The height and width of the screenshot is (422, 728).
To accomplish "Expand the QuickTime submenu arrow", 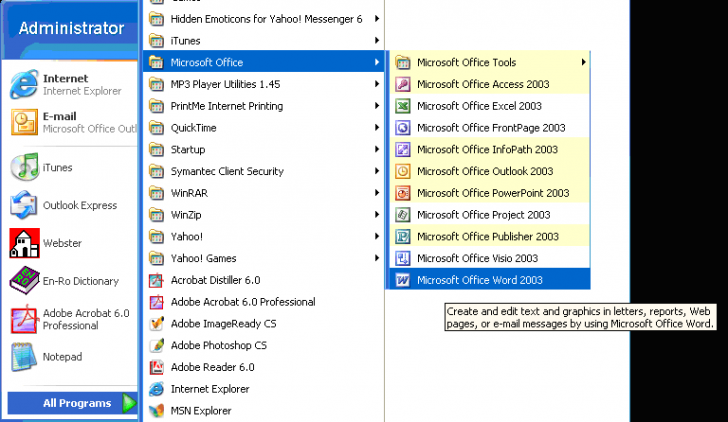I will (377, 128).
